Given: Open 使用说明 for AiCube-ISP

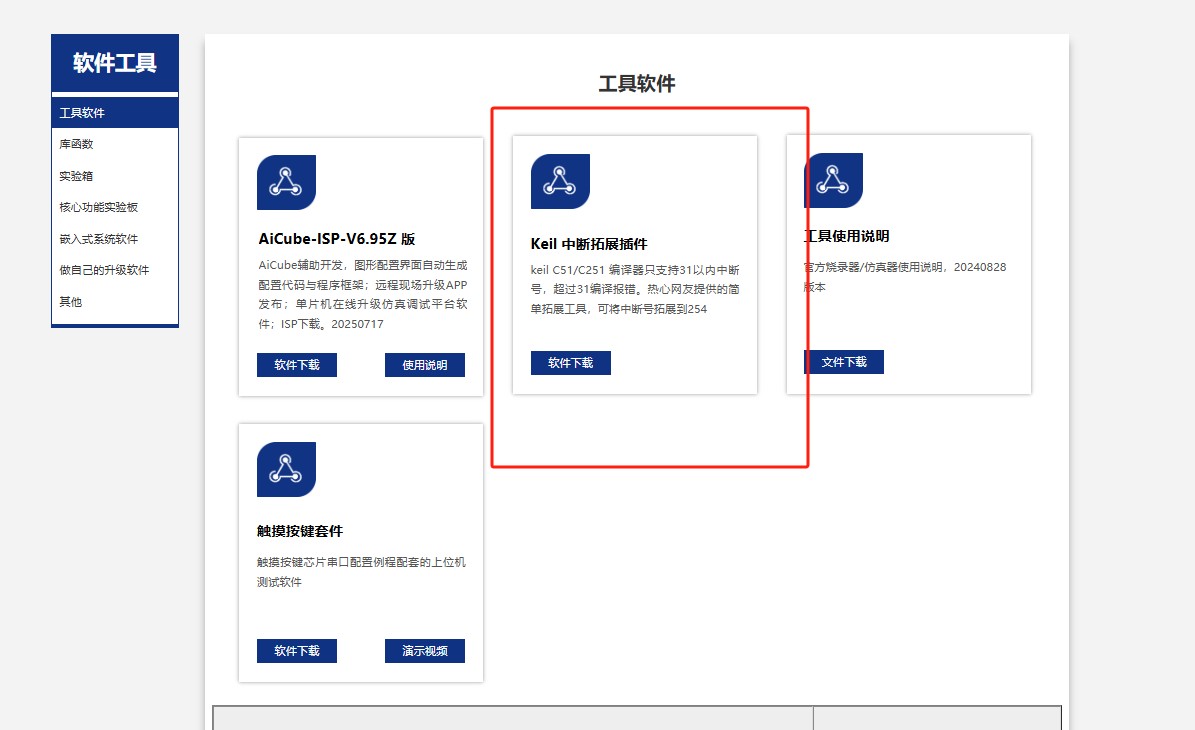Looking at the screenshot, I should click(x=424, y=365).
